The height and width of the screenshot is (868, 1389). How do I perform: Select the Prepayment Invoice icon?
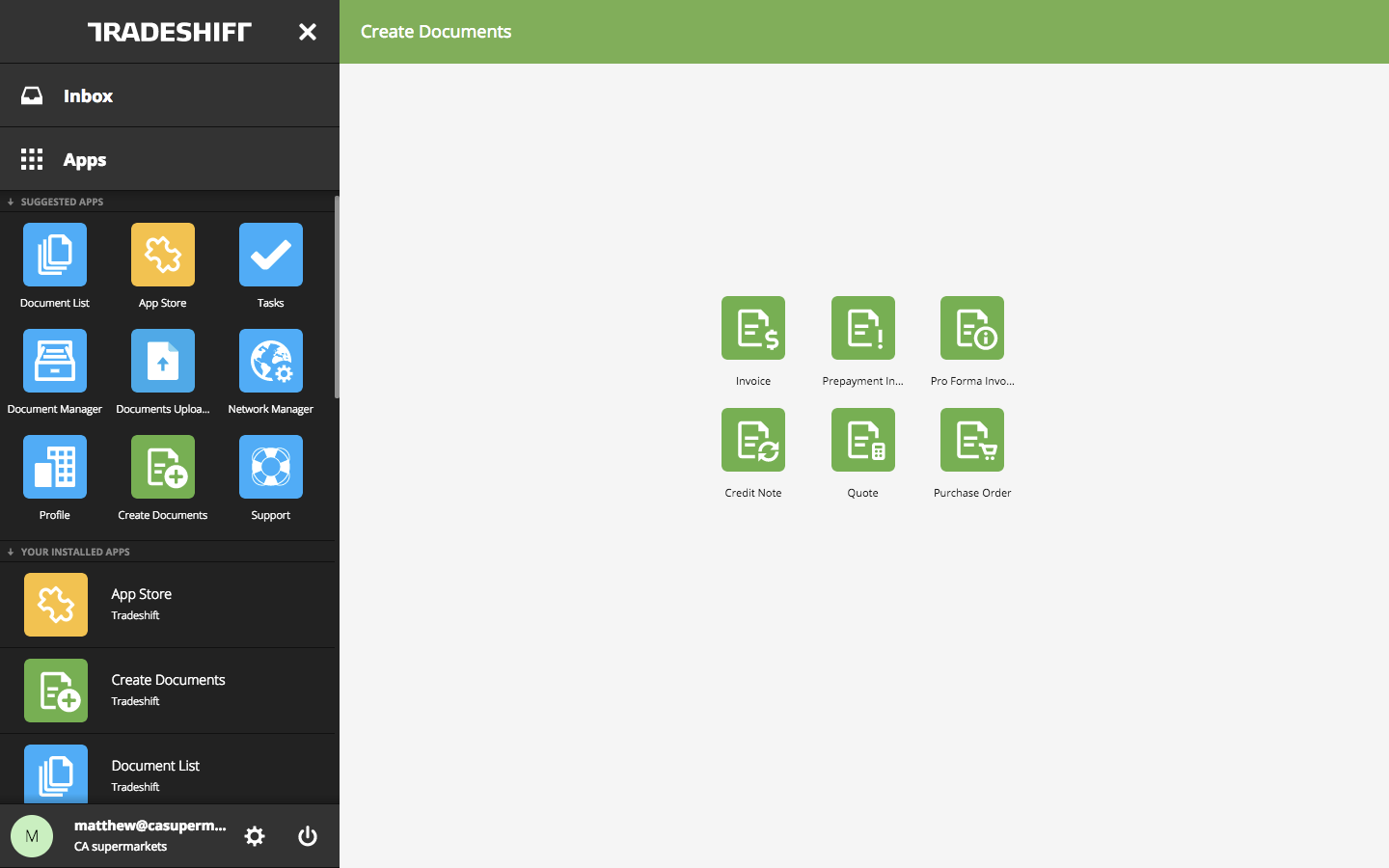[x=862, y=329]
